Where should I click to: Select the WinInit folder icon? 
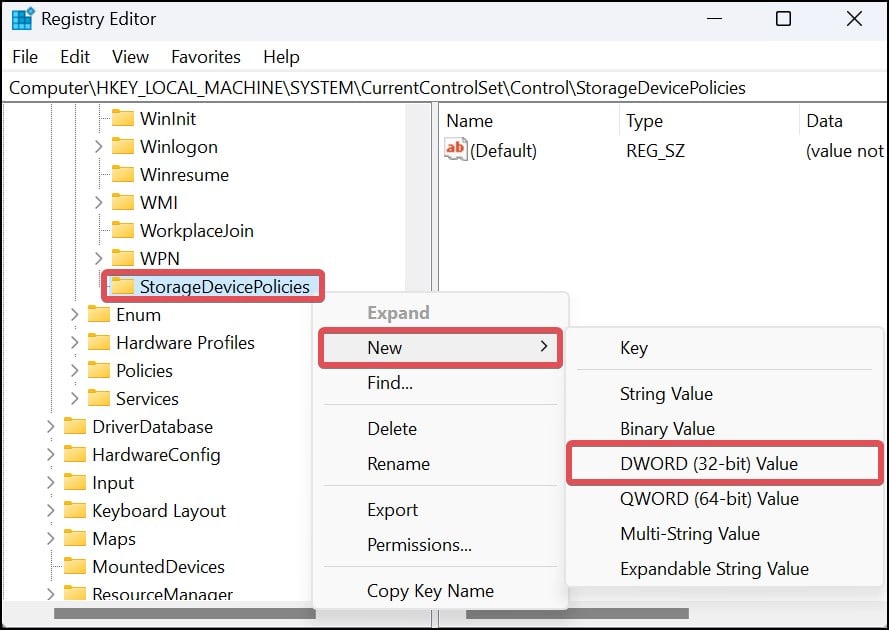tap(123, 118)
